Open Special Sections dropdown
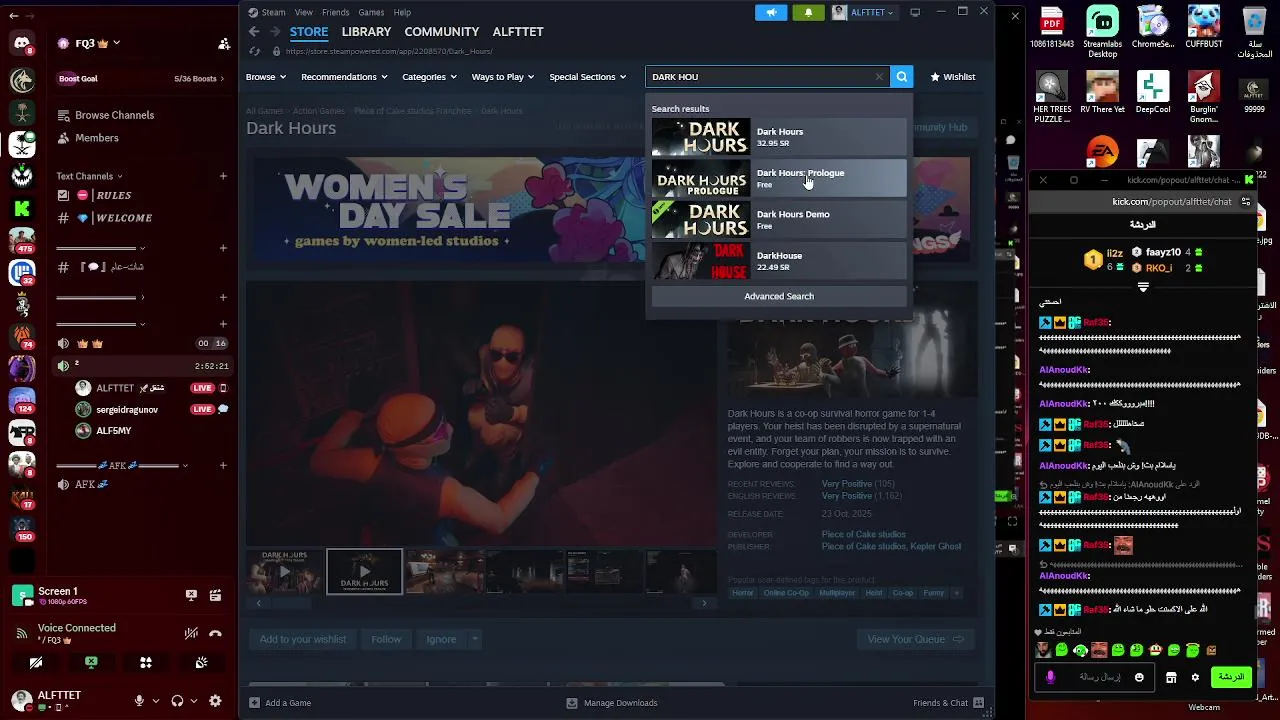 coord(588,77)
